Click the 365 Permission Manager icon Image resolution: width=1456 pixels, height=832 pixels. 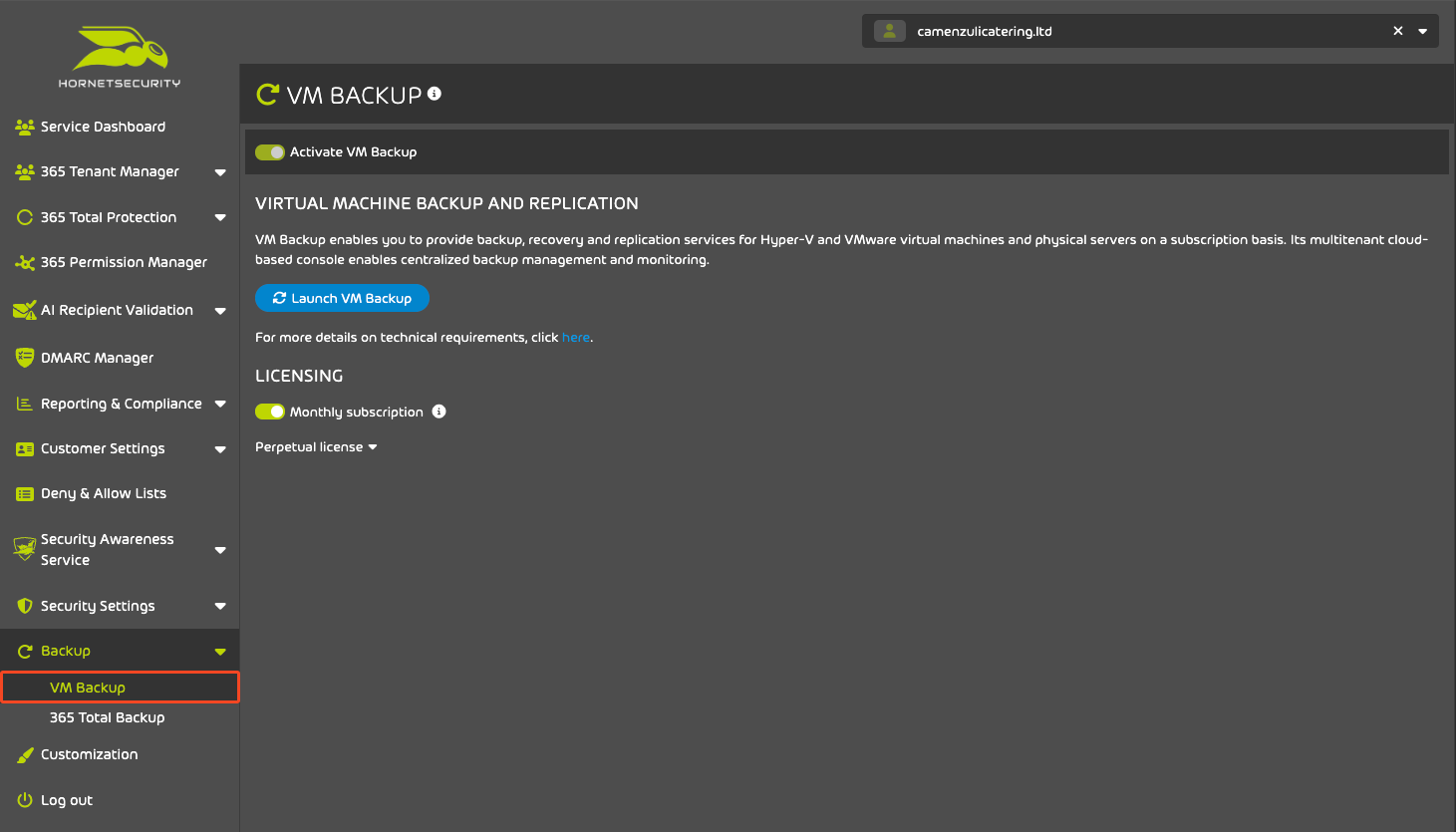[x=25, y=262]
